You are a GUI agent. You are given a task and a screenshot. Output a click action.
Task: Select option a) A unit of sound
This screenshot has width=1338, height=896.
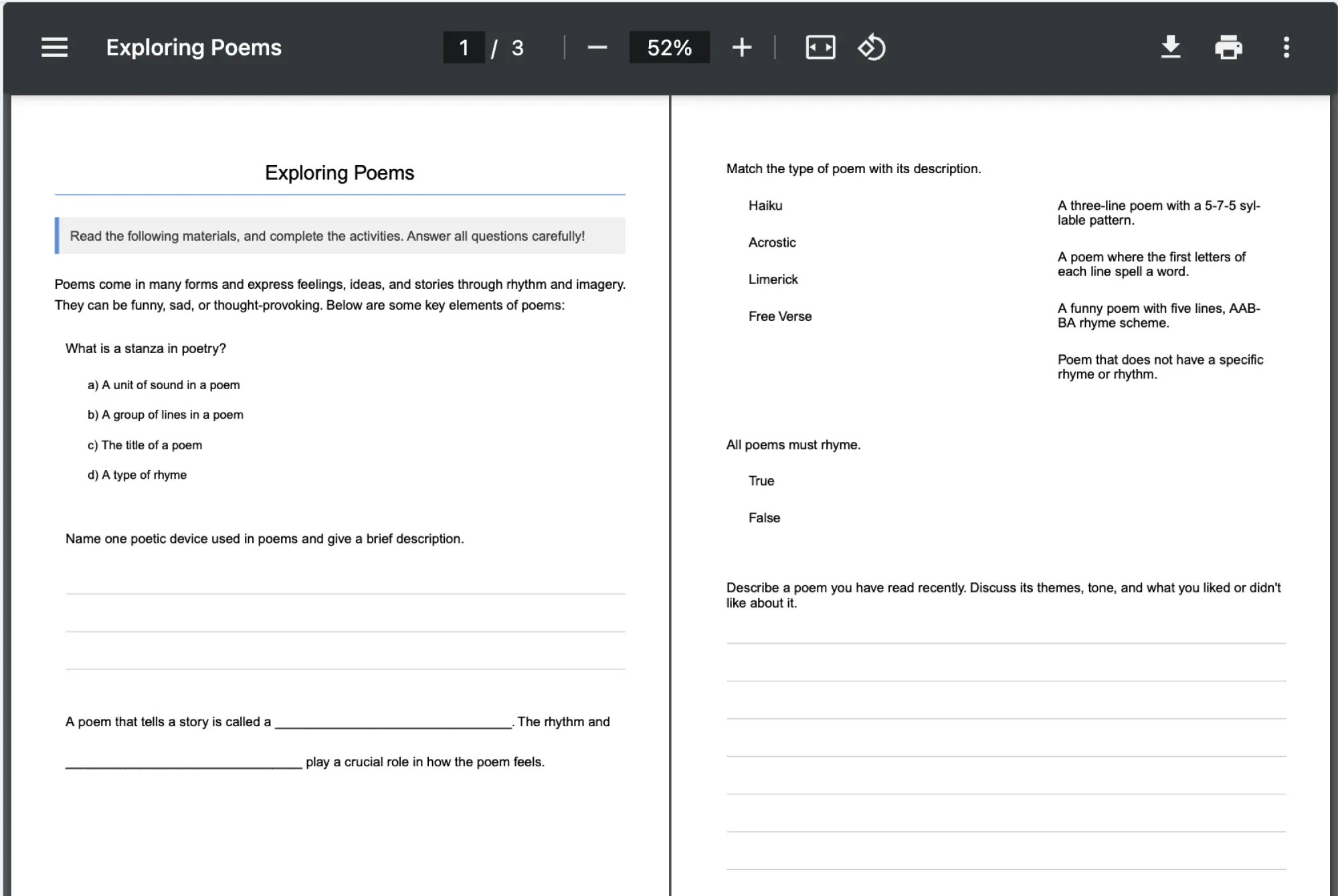163,384
